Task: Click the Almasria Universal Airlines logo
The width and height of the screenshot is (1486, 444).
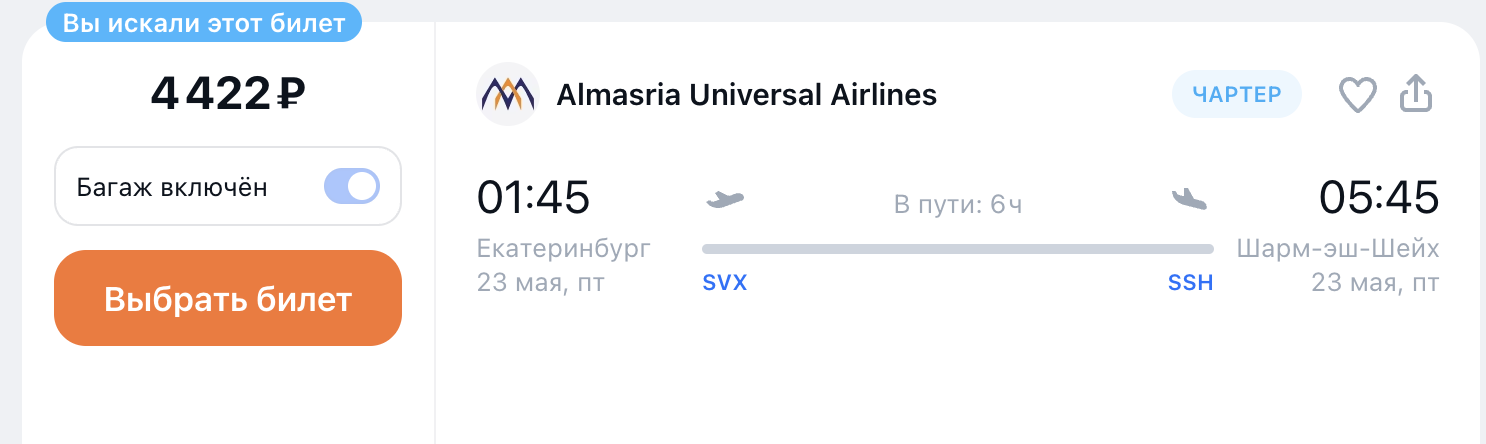Action: point(508,95)
